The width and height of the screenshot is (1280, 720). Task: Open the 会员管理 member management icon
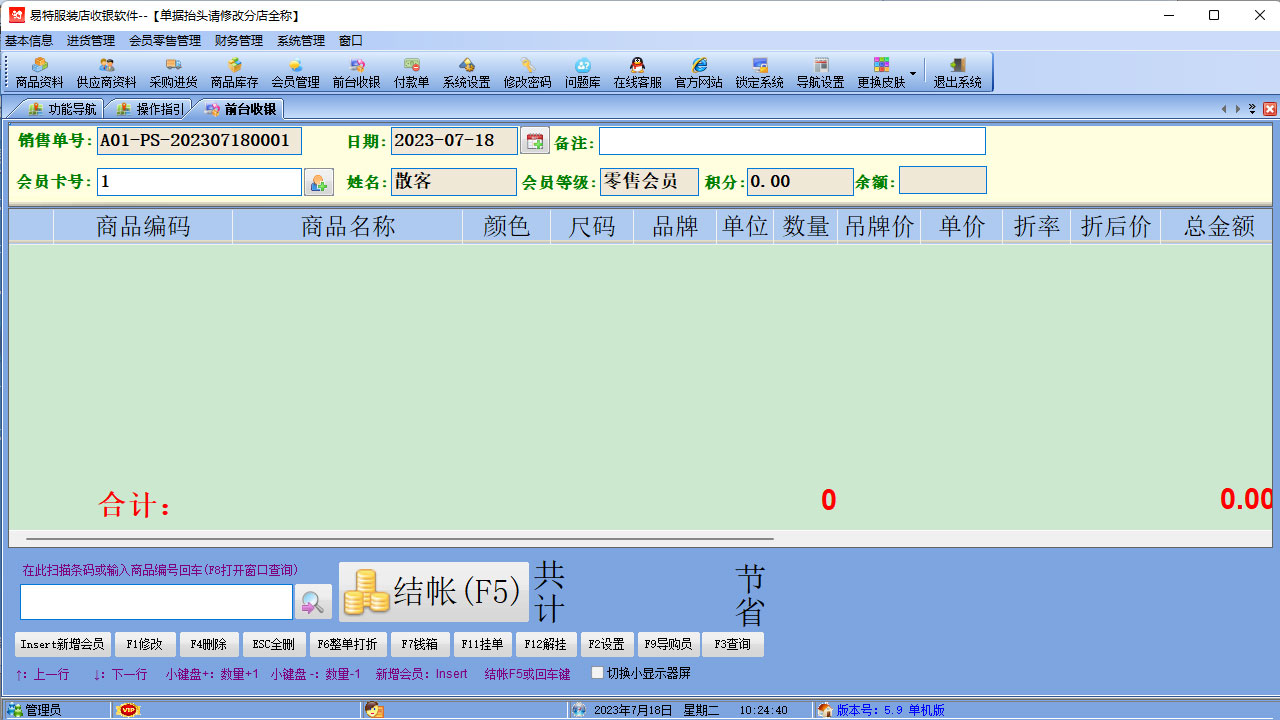point(298,72)
